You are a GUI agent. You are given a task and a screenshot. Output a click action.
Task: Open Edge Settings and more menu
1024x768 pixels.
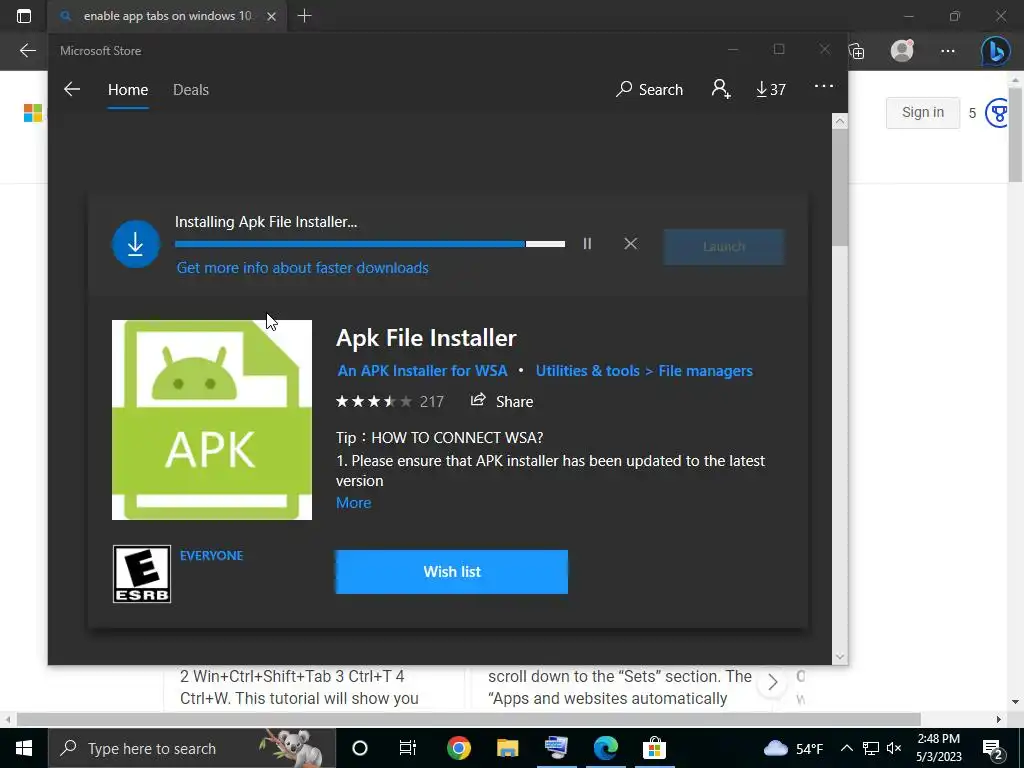point(948,51)
